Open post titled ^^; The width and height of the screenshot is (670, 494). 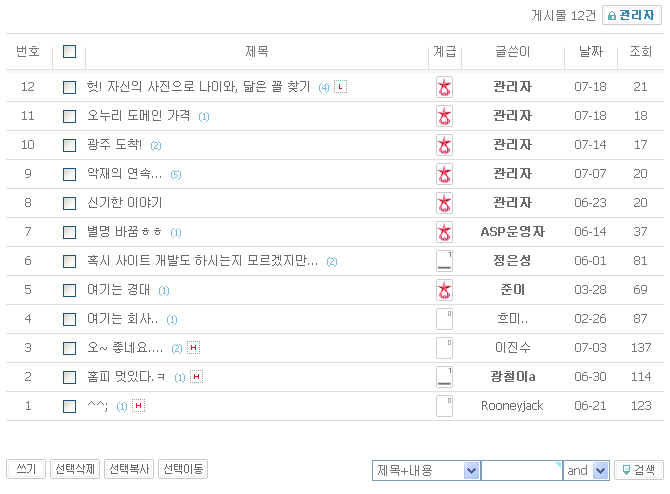[97, 406]
